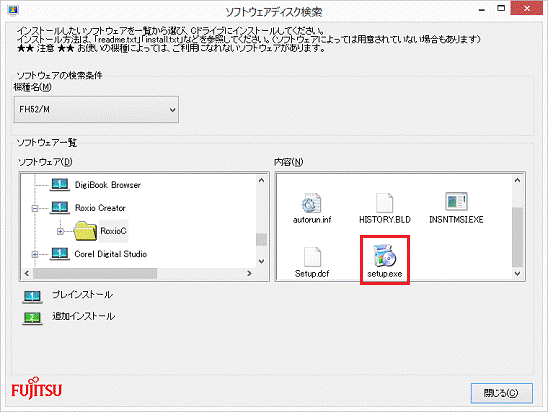Expand the Corel Digital Studio node

(35, 254)
